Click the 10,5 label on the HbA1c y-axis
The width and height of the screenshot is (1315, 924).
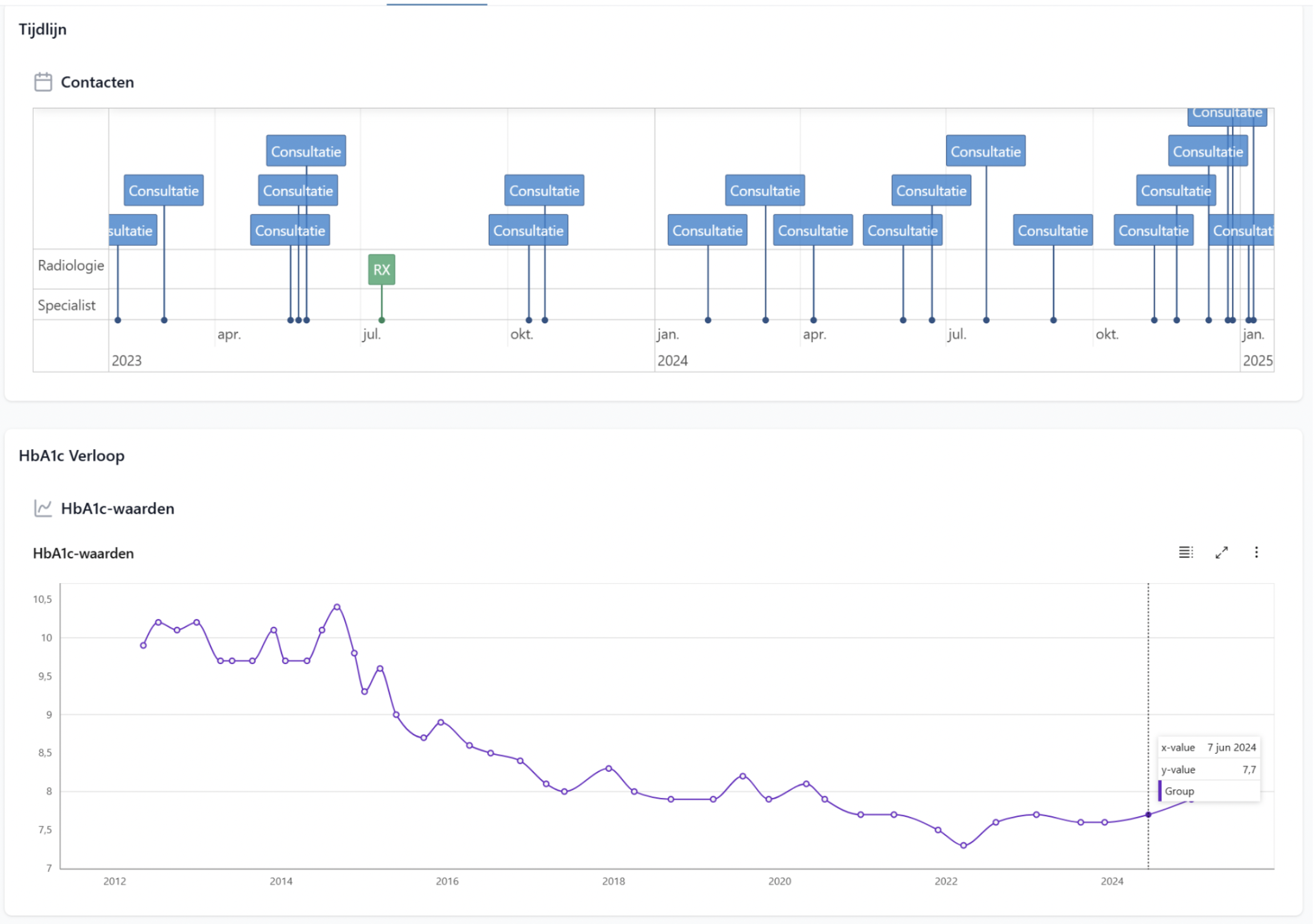(x=42, y=599)
